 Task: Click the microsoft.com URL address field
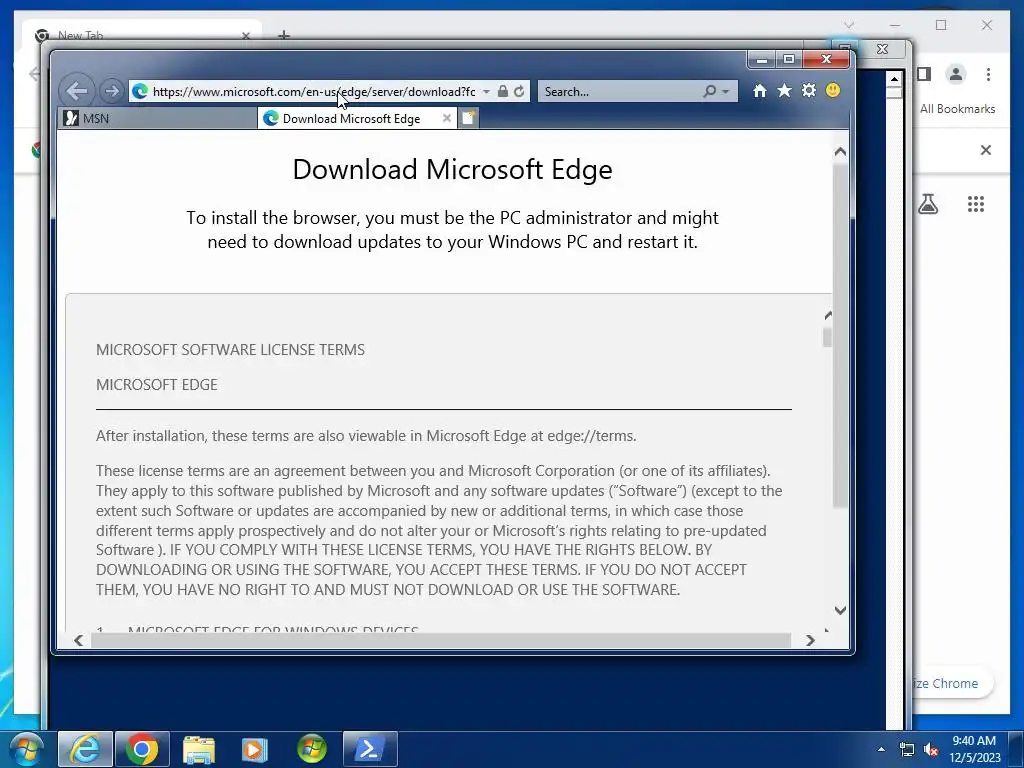coord(313,91)
